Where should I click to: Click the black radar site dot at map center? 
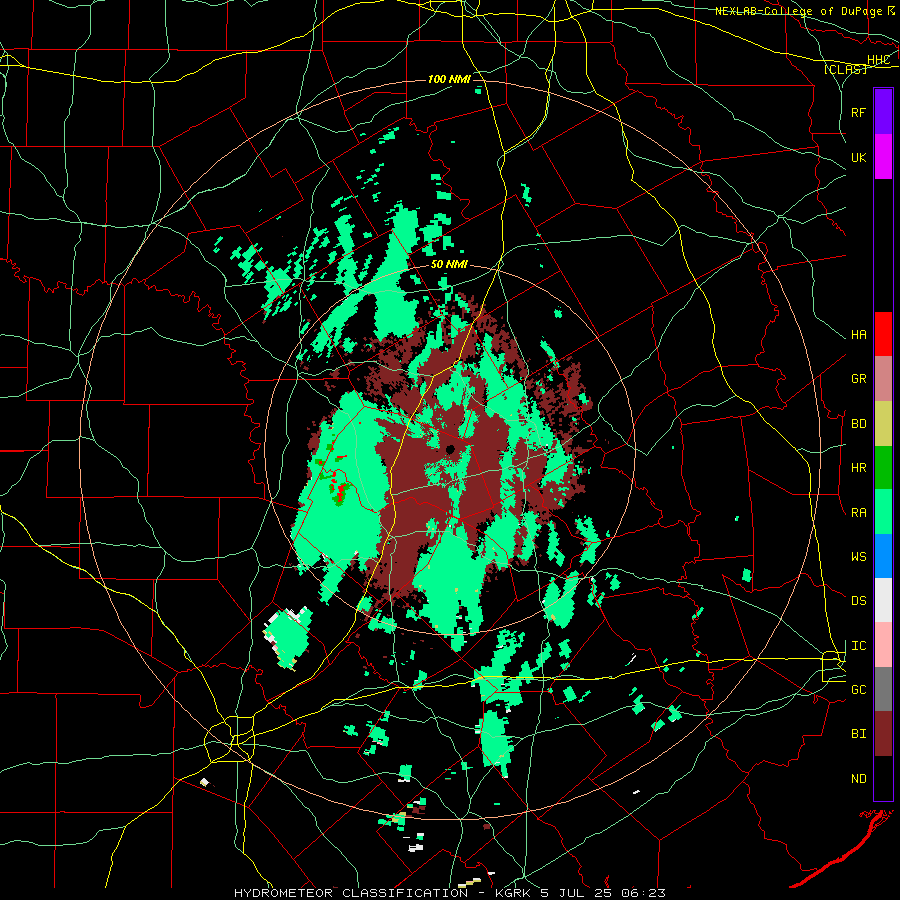(450, 449)
